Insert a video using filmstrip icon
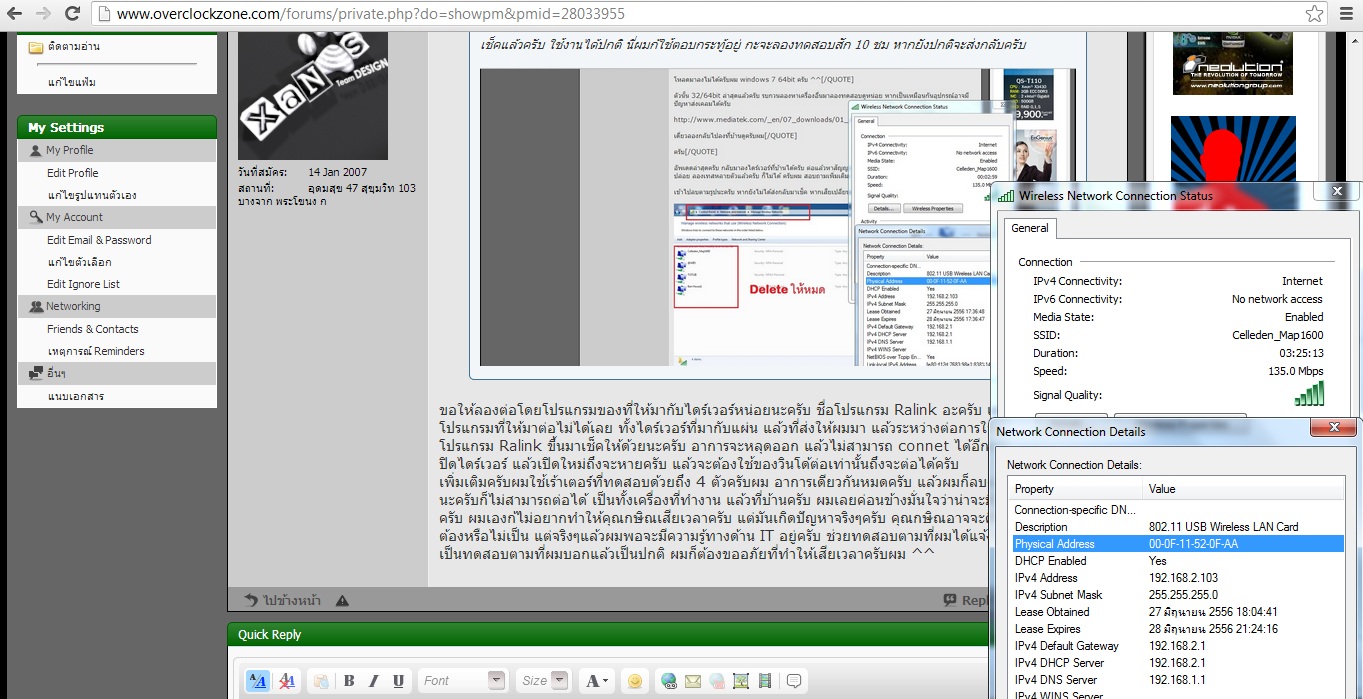 pos(765,681)
